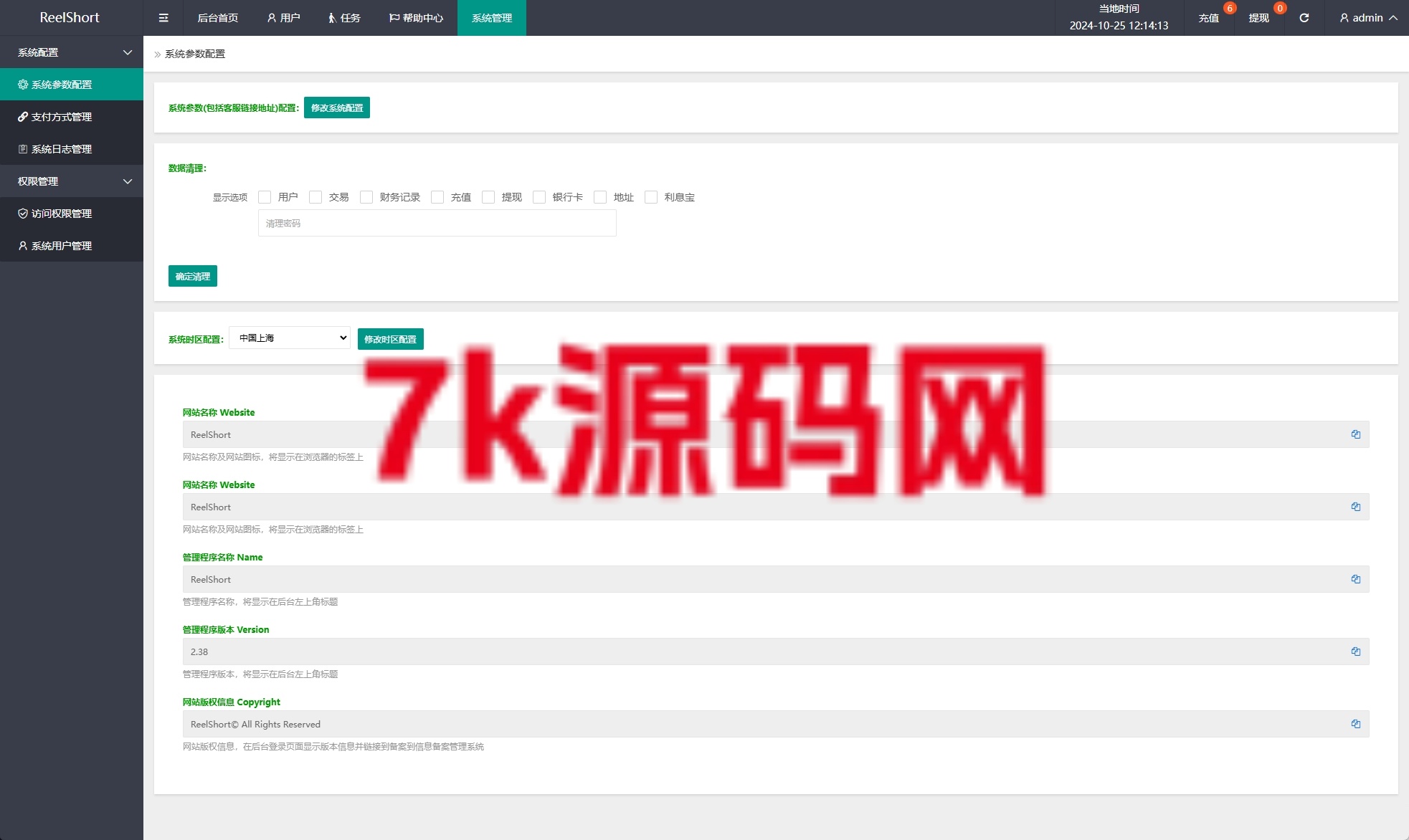
Task: Click the person icon beside 系统用户管理
Action: click(x=23, y=246)
